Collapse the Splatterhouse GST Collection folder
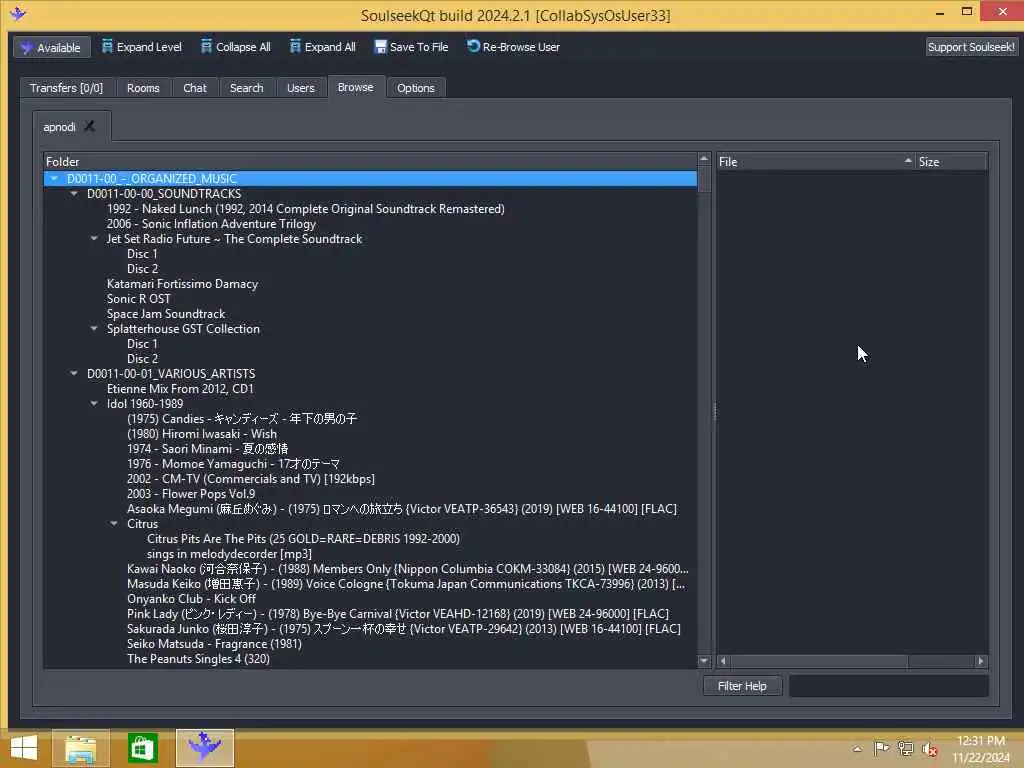This screenshot has height=768, width=1024. (x=94, y=328)
